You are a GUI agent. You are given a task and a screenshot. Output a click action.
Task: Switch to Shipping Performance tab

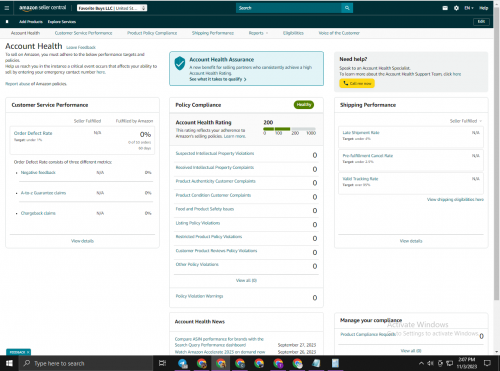click(x=213, y=33)
